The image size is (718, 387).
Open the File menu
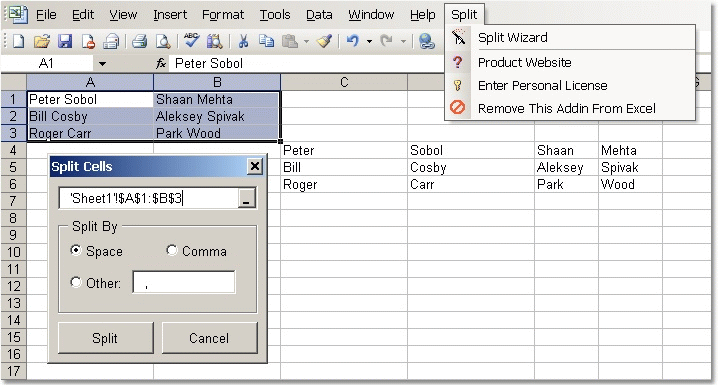(46, 15)
